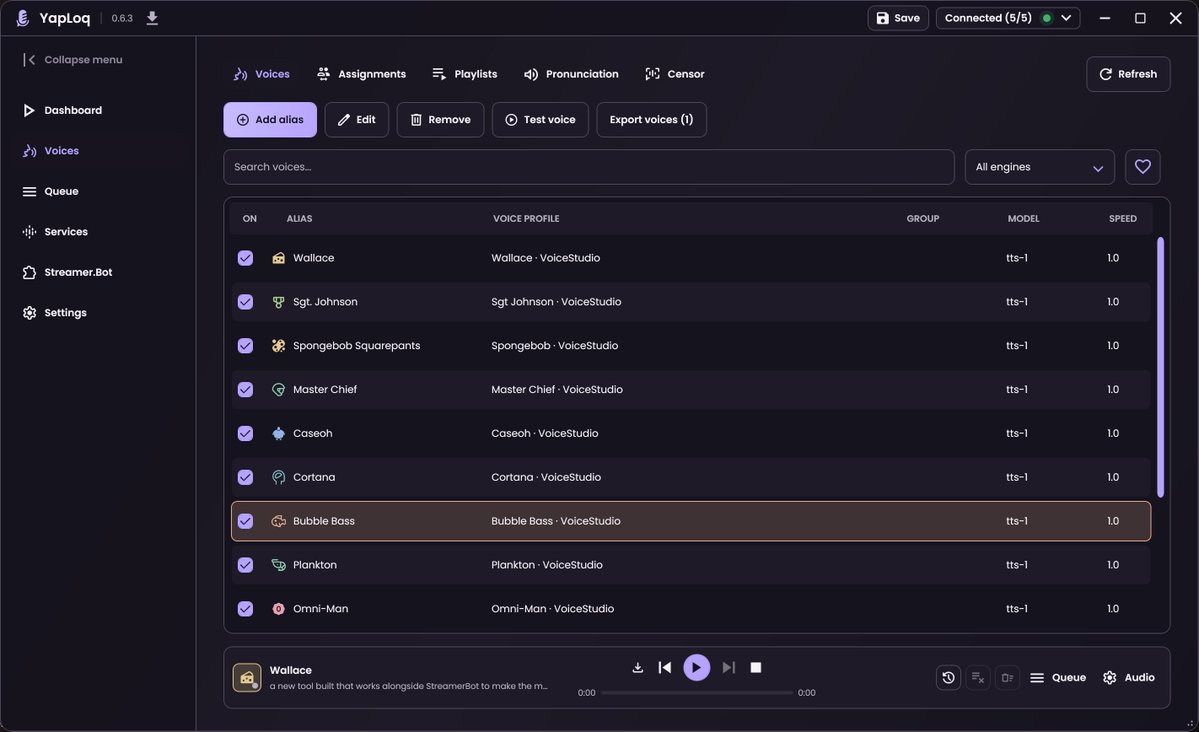Click Omni-Man's alias icon
The height and width of the screenshot is (732, 1199).
pos(278,609)
